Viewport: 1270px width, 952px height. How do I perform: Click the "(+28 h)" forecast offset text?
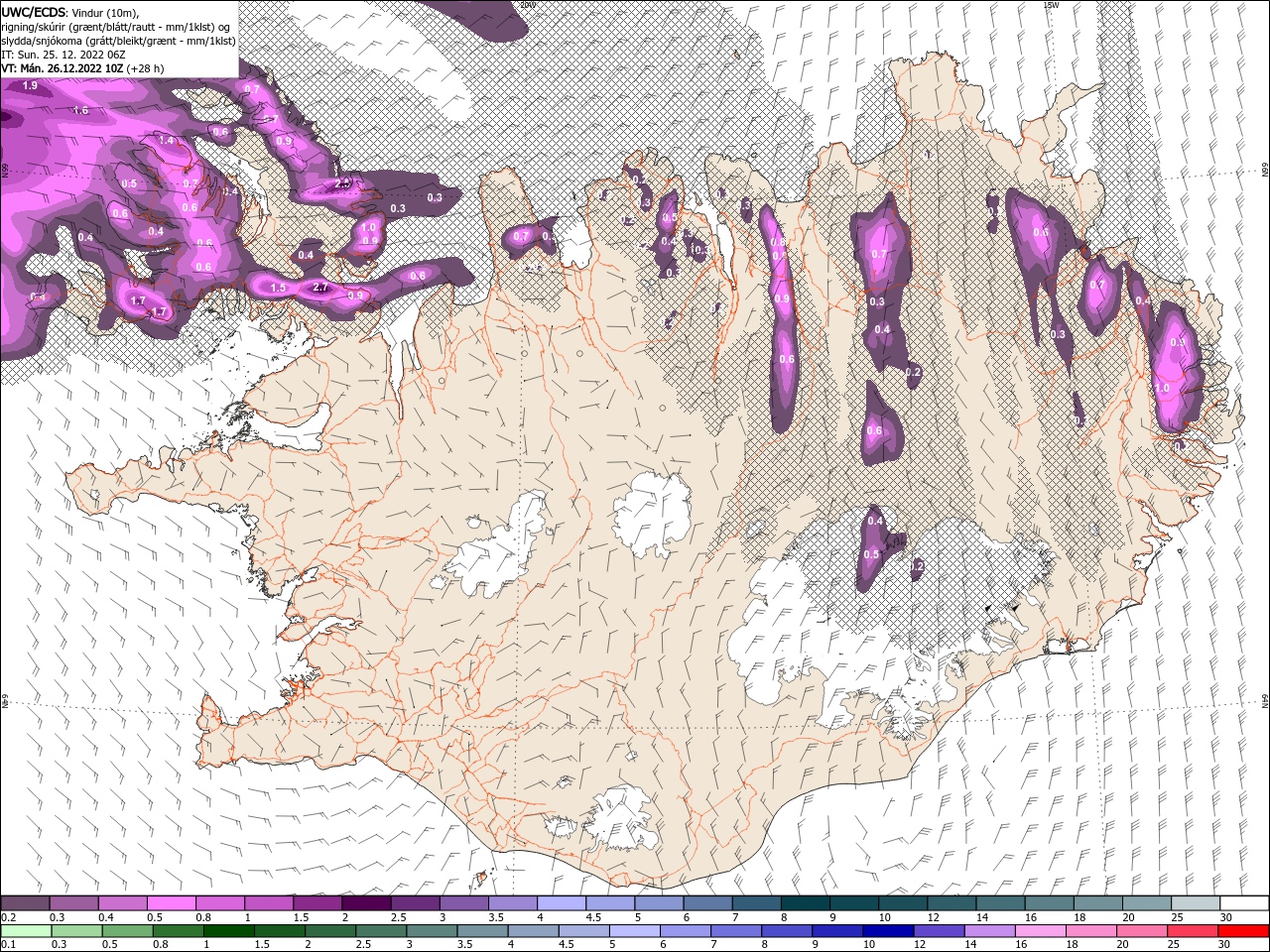[x=146, y=68]
